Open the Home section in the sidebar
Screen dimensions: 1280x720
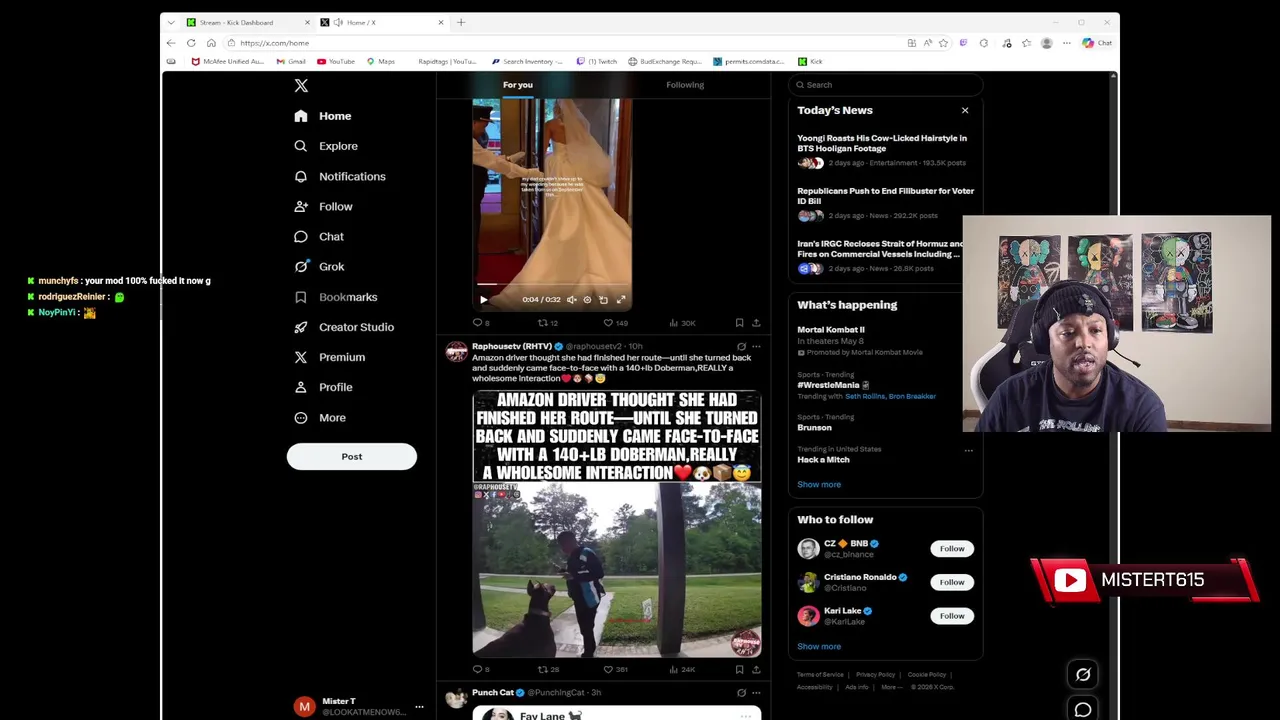coord(323,116)
